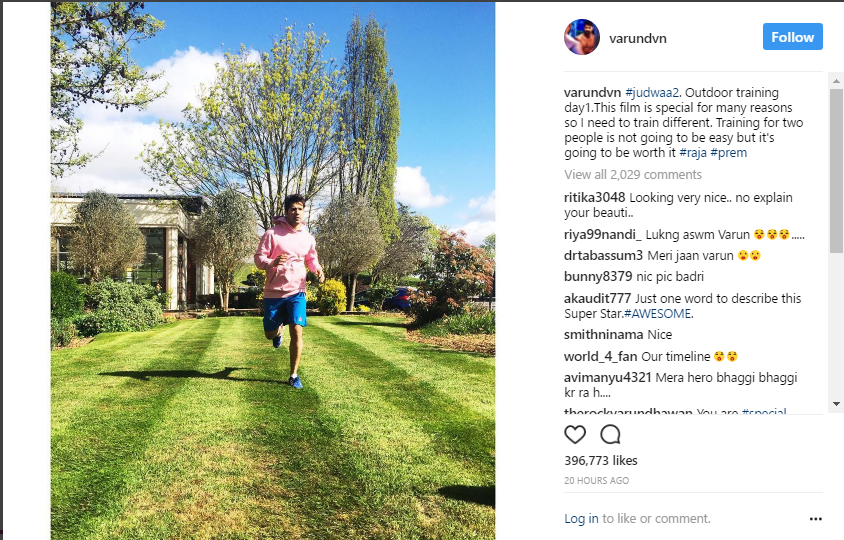Open the #prem hashtag link
Screen dimensions: 844x540
coord(728,152)
